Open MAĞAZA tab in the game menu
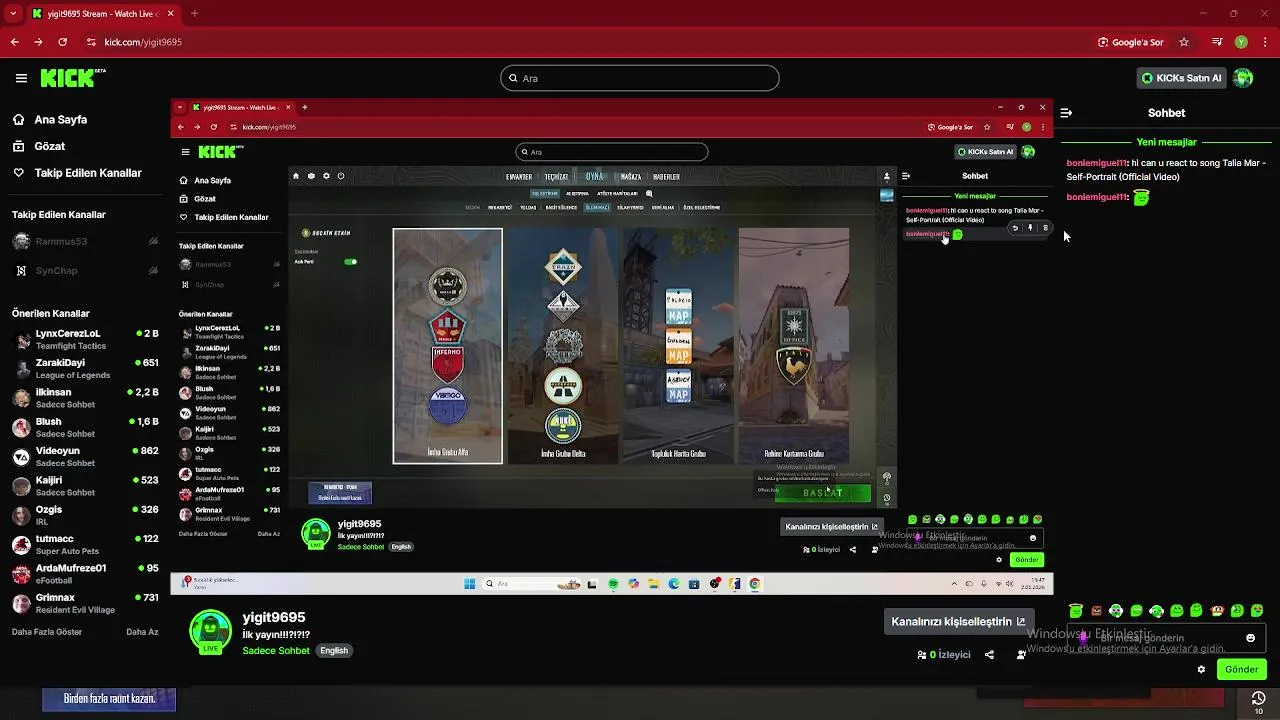This screenshot has height=720, width=1280. (630, 177)
